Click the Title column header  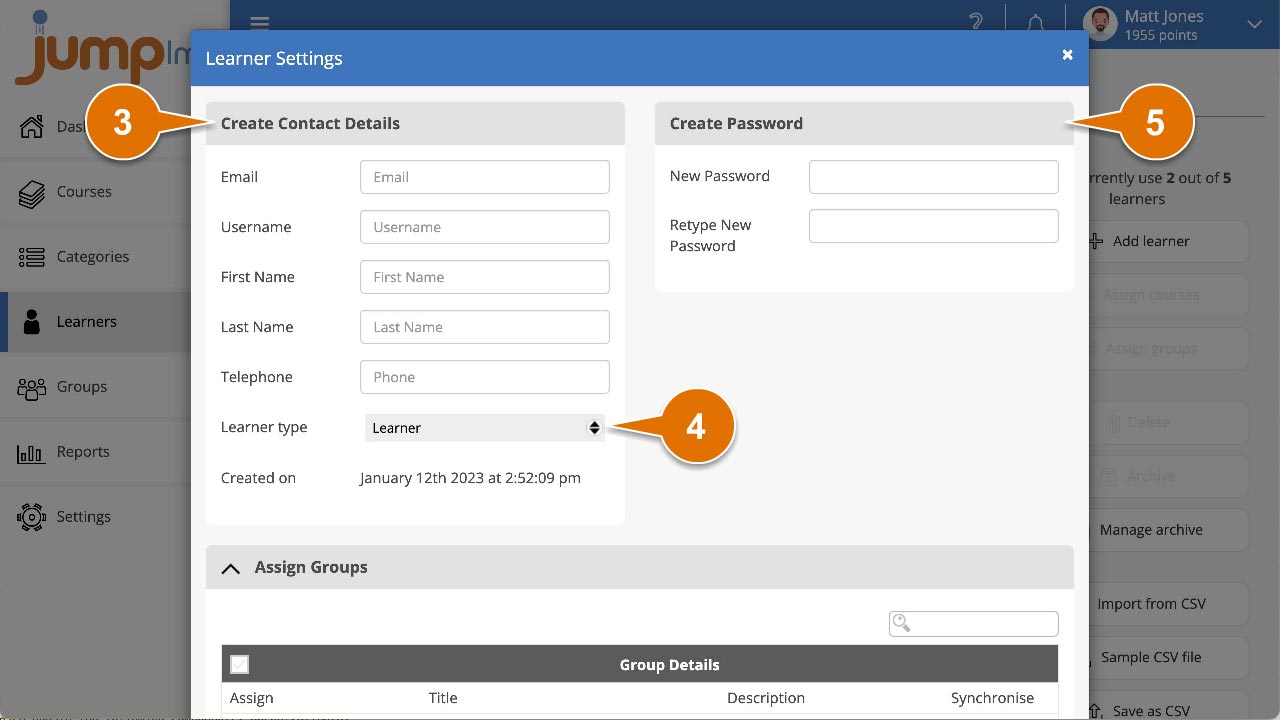pos(443,698)
